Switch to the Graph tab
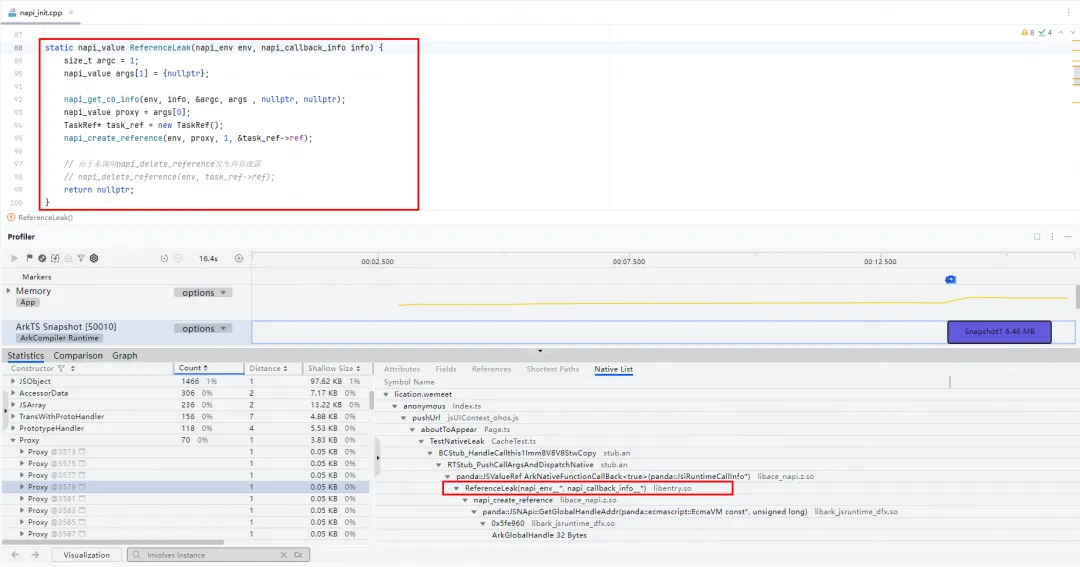Screen dimensions: 1080x567 tap(125, 355)
